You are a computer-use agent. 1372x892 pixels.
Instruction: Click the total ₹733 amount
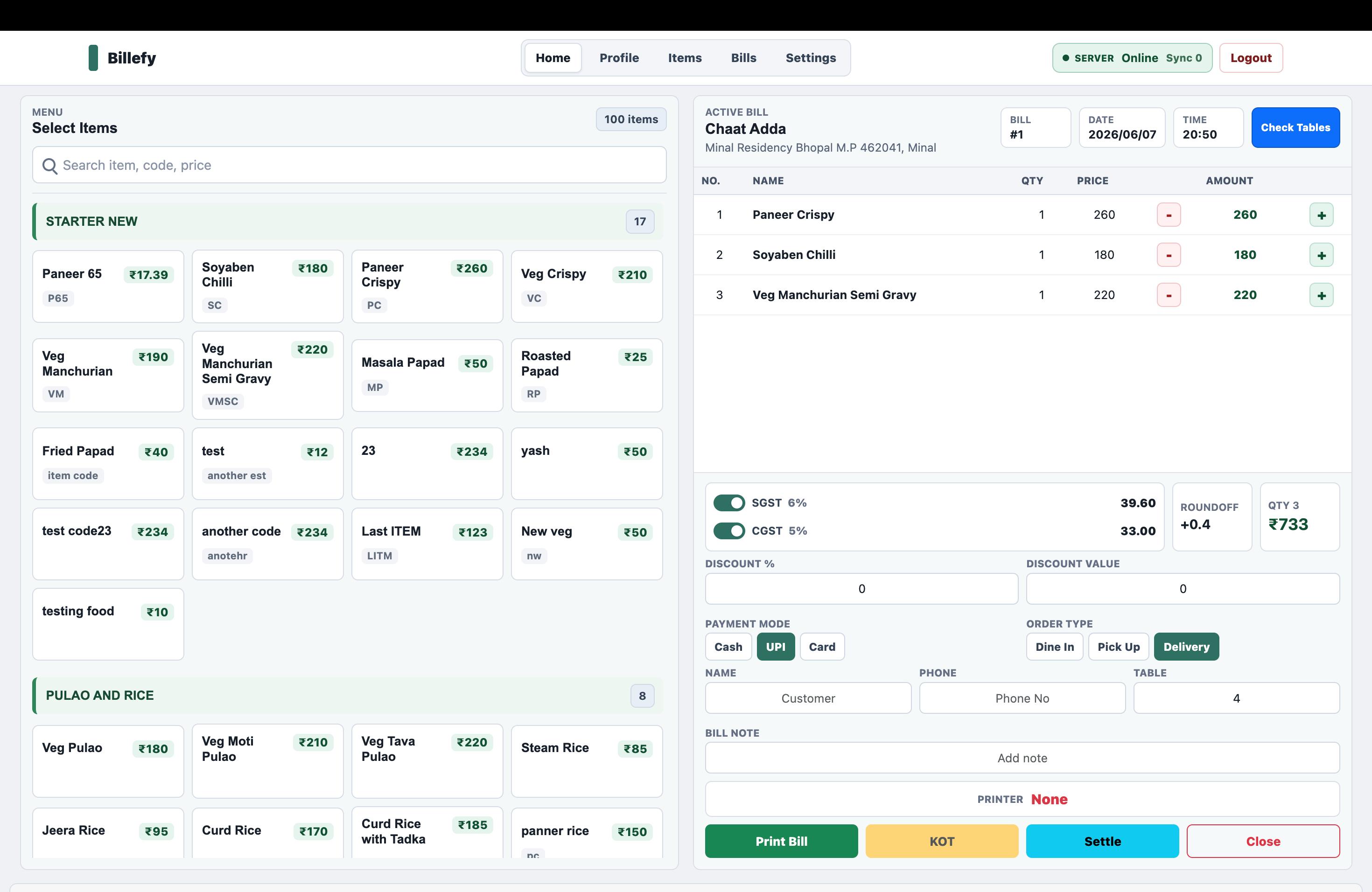pos(1288,524)
